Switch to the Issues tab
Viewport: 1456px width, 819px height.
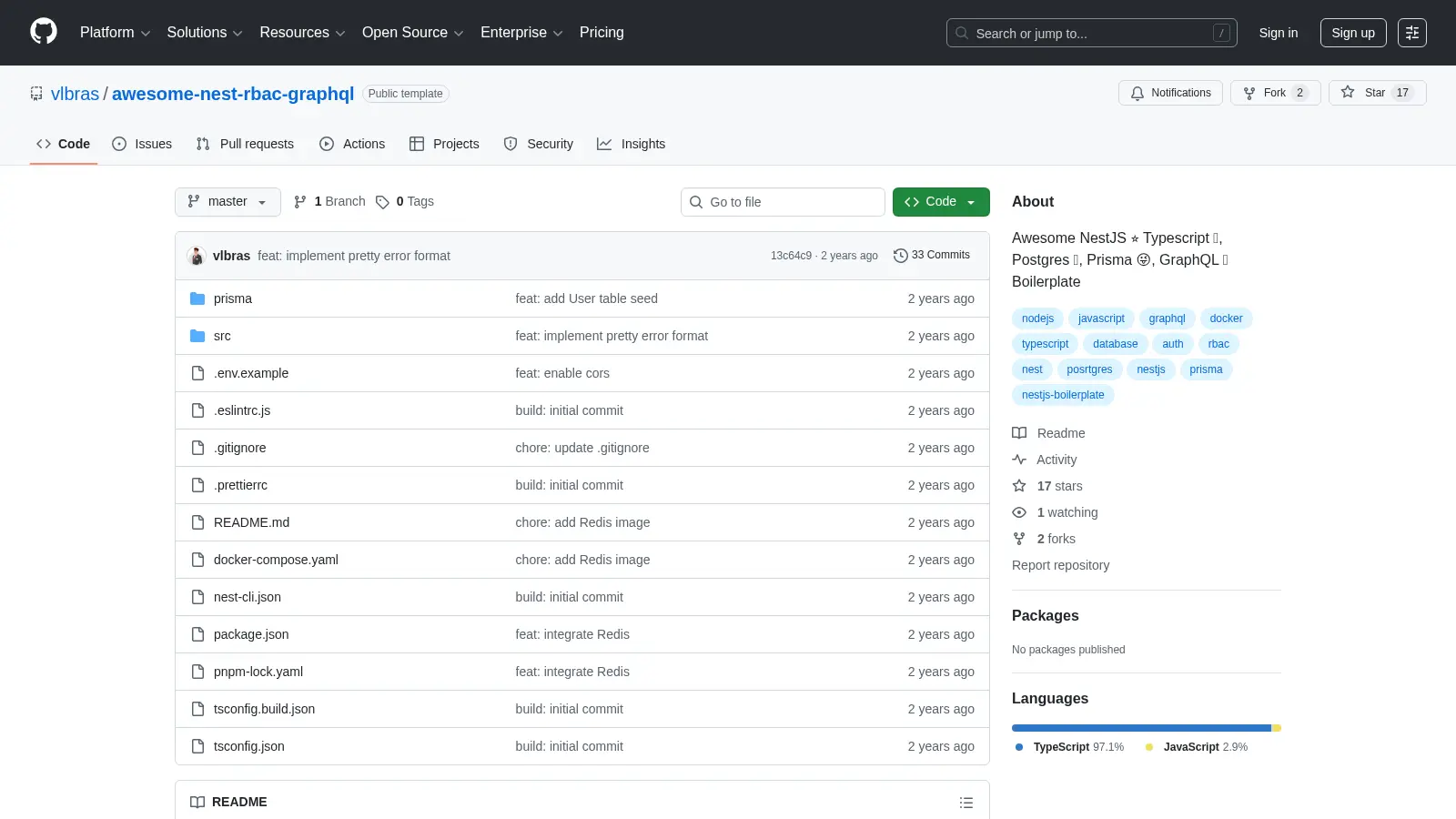[142, 144]
